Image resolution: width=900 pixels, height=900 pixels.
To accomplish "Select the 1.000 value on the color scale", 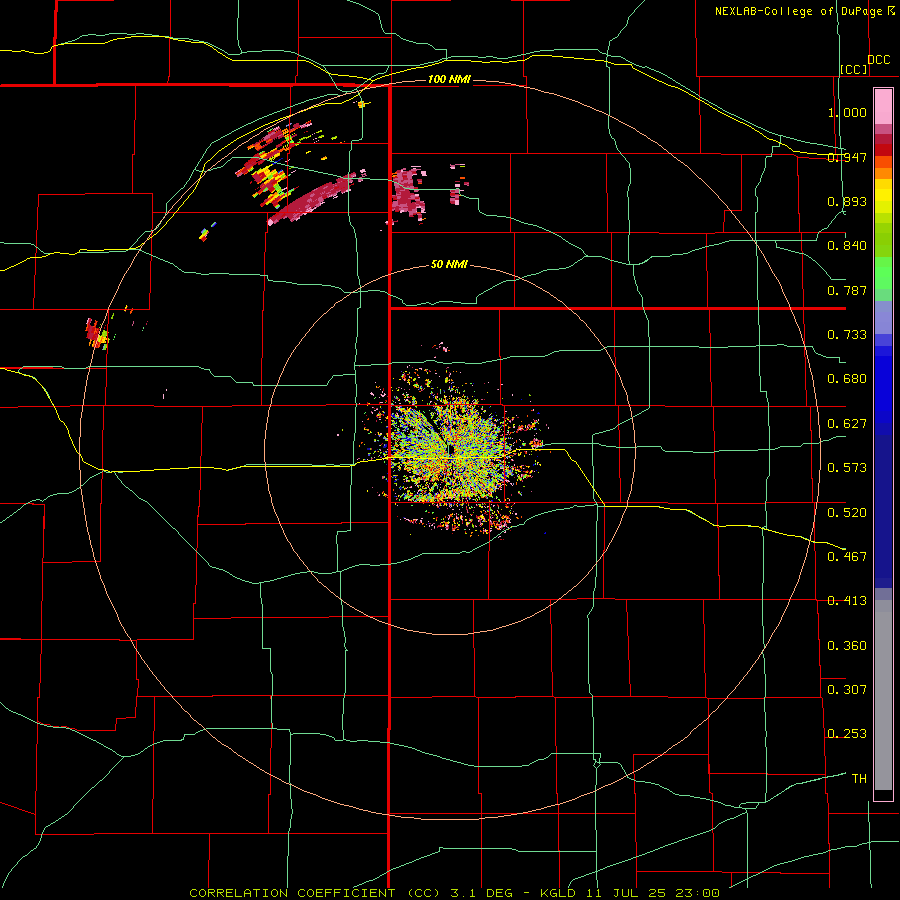I will pyautogui.click(x=847, y=112).
